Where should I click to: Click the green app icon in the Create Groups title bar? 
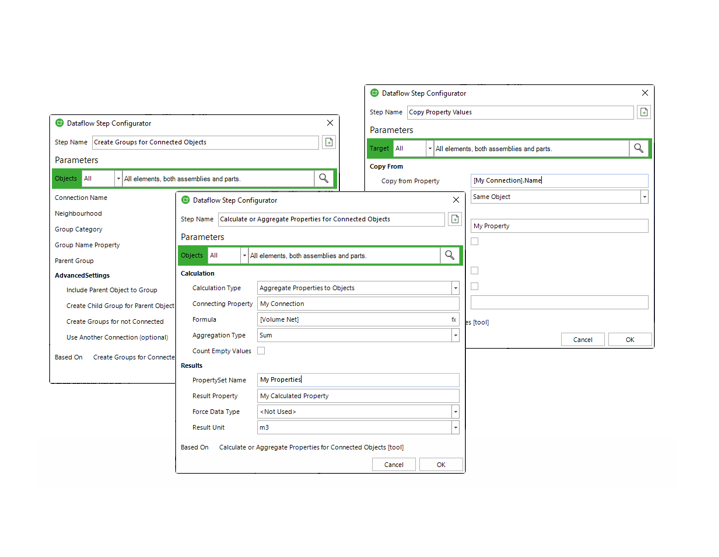click(59, 123)
